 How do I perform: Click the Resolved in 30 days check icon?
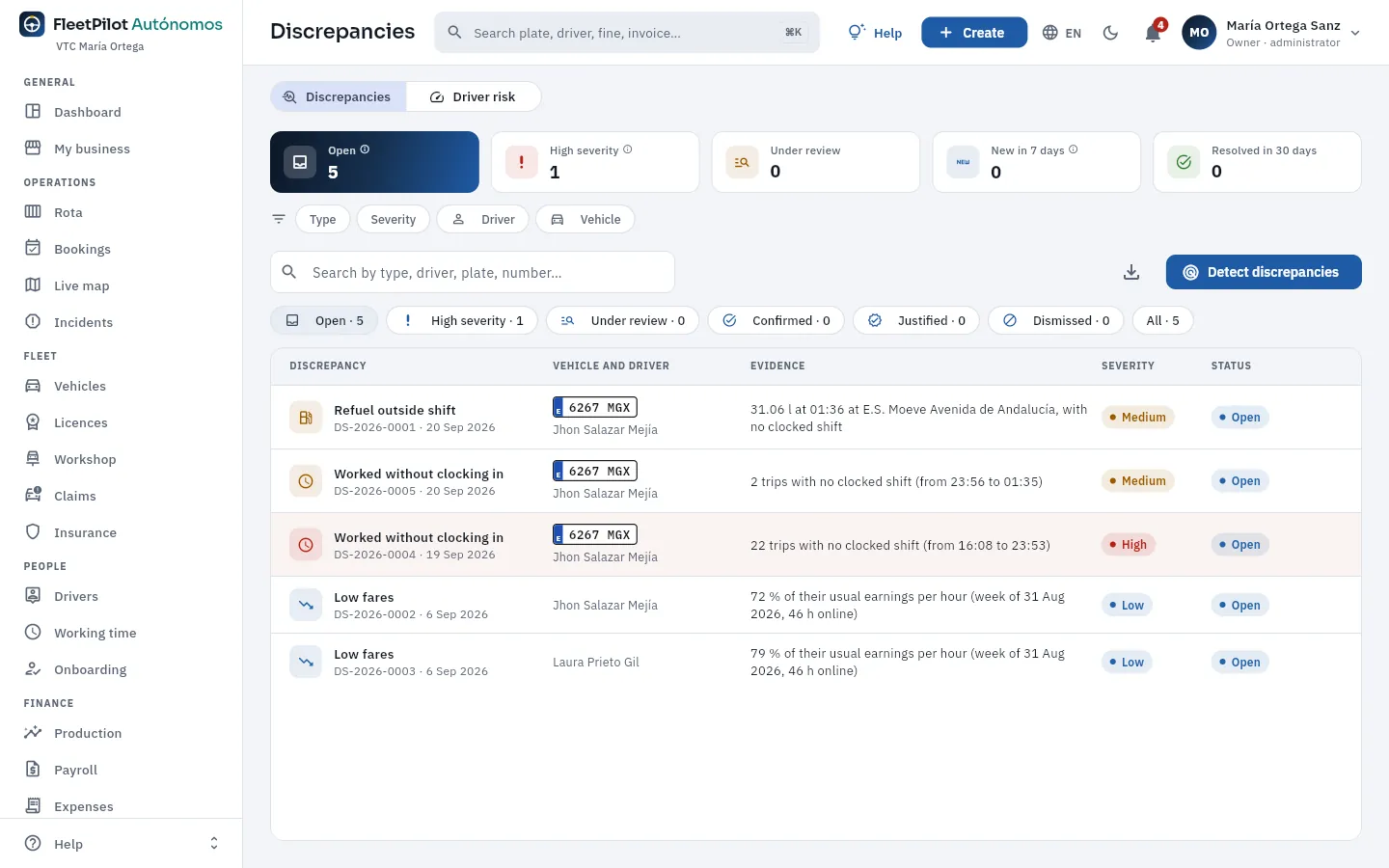pyautogui.click(x=1184, y=162)
